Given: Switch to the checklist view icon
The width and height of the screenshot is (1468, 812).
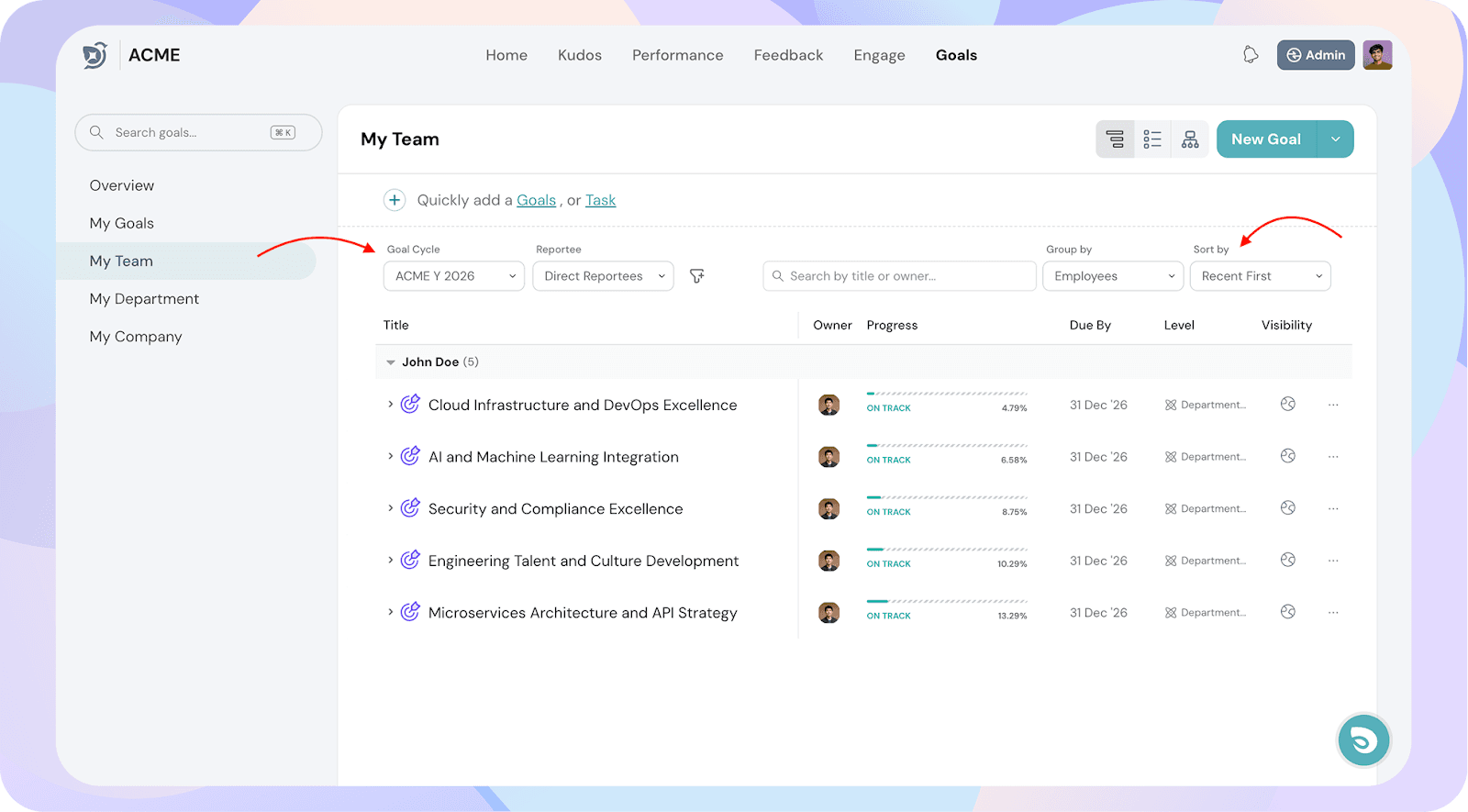Looking at the screenshot, I should click(x=1152, y=139).
